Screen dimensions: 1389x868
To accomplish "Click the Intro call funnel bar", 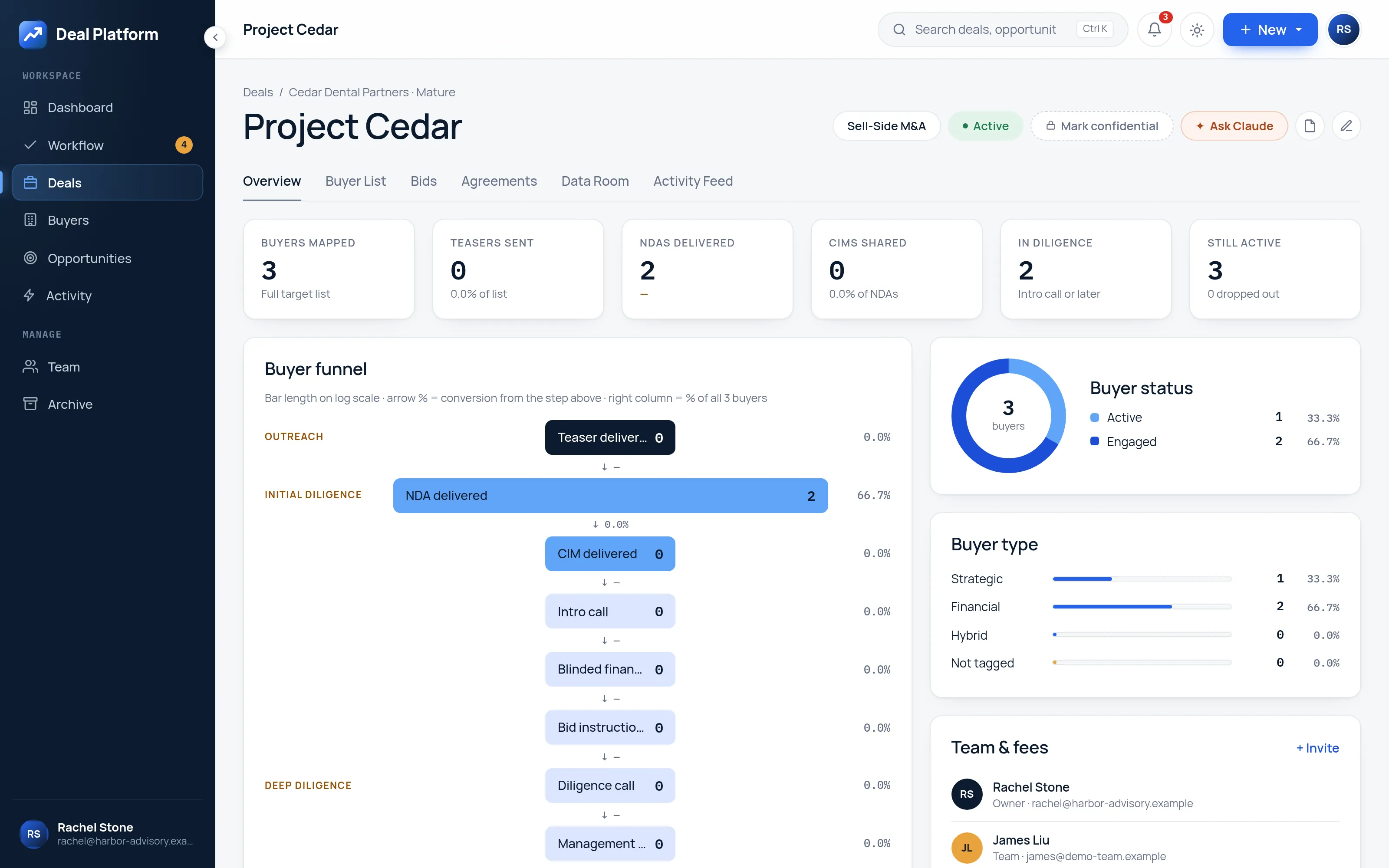I will pyautogui.click(x=610, y=612).
